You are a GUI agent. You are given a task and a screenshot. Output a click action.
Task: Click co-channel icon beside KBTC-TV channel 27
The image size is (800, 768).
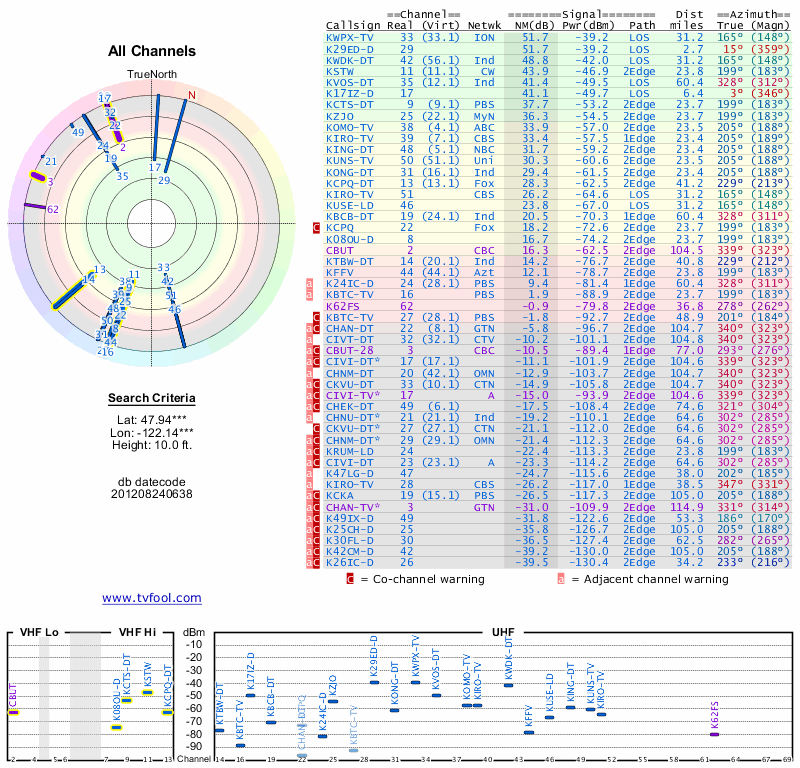[316, 317]
